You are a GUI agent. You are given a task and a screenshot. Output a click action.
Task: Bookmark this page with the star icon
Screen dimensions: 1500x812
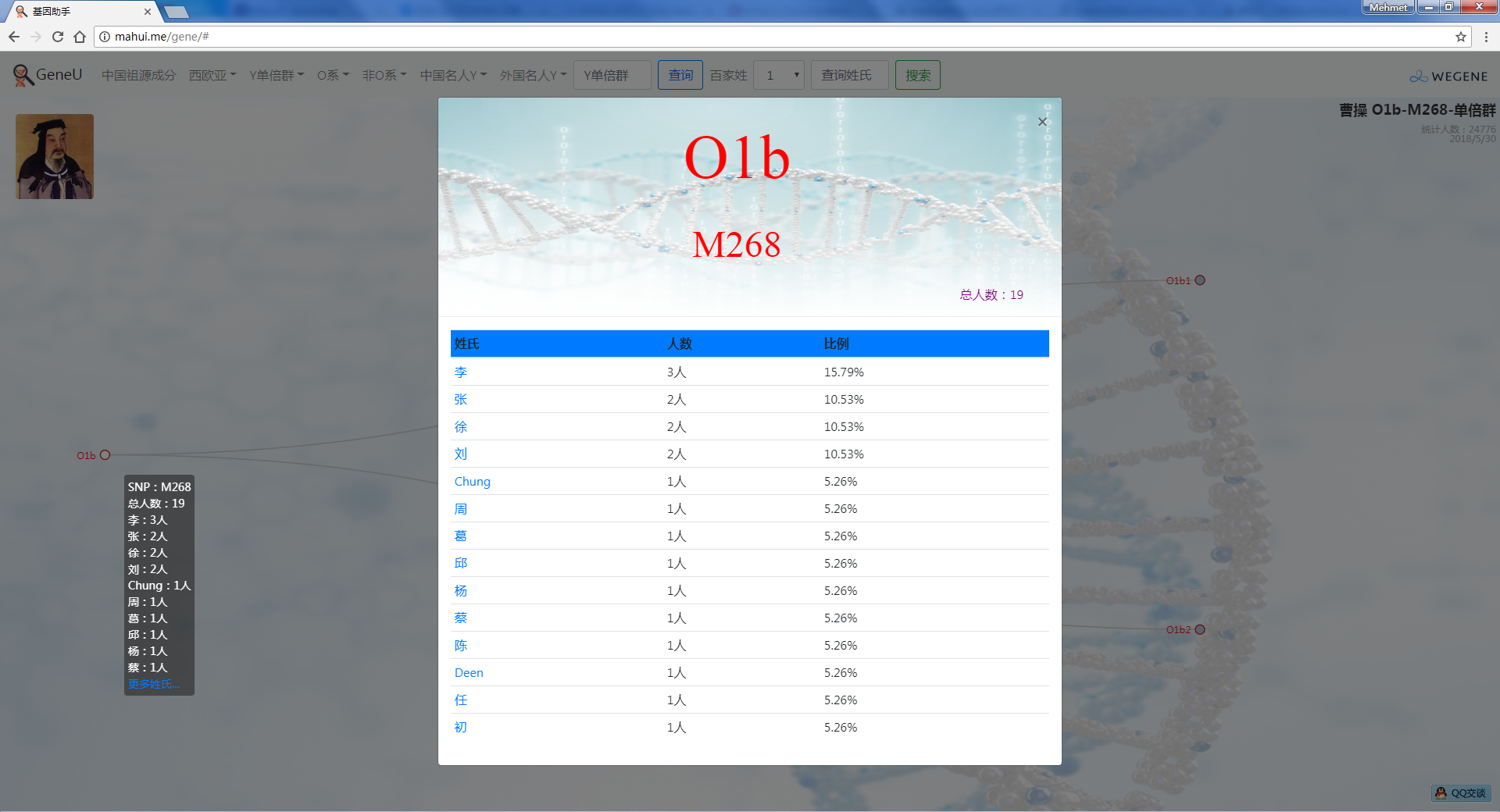(x=1460, y=37)
